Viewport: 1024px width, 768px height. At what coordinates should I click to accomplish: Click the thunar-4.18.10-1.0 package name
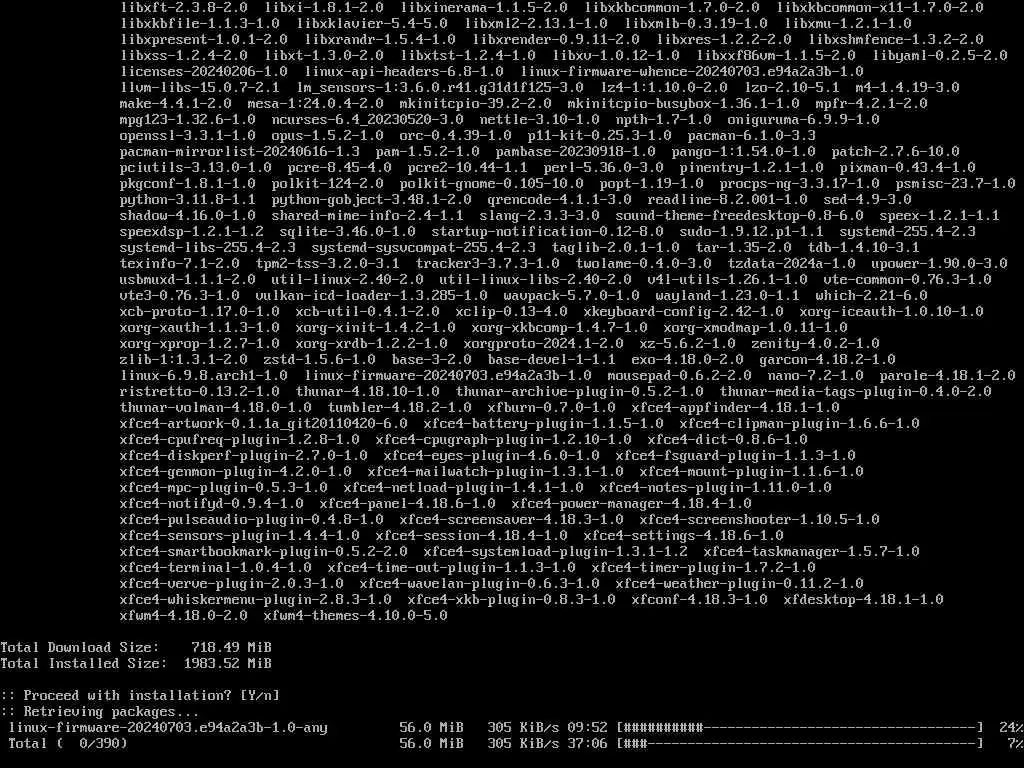[x=368, y=391]
